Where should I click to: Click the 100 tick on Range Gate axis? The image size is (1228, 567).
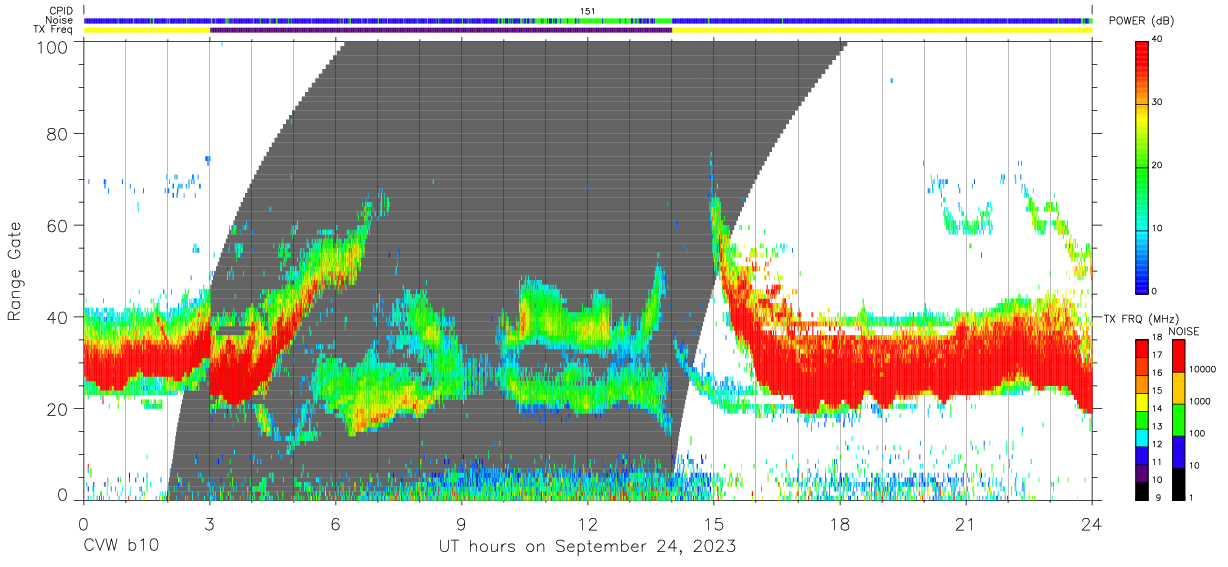click(x=54, y=47)
